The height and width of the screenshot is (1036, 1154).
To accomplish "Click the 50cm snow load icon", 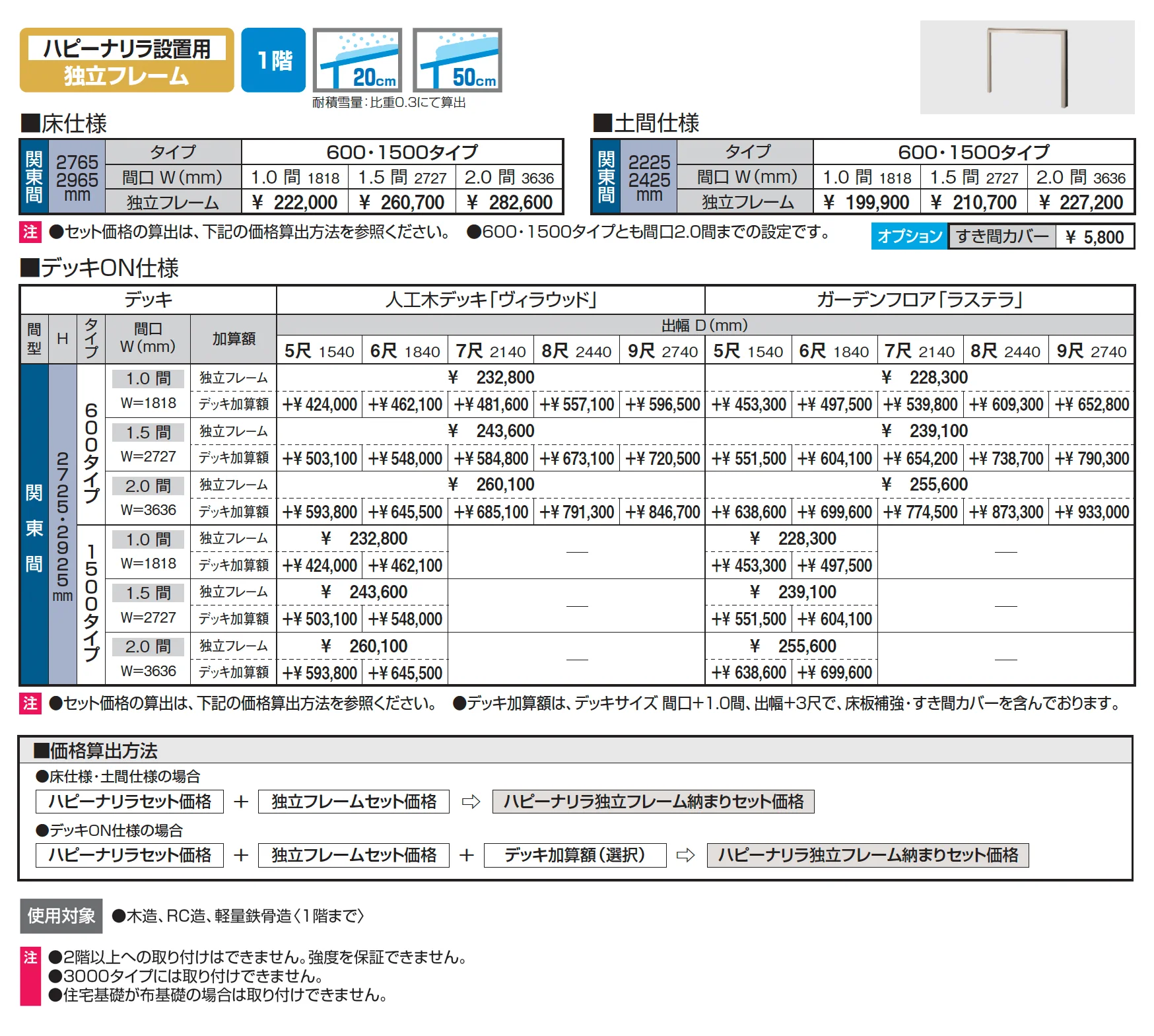I will (x=457, y=60).
